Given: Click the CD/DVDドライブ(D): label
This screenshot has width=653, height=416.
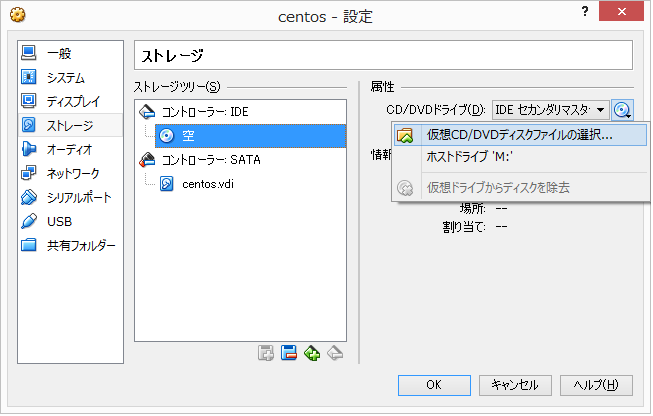Looking at the screenshot, I should [x=436, y=110].
